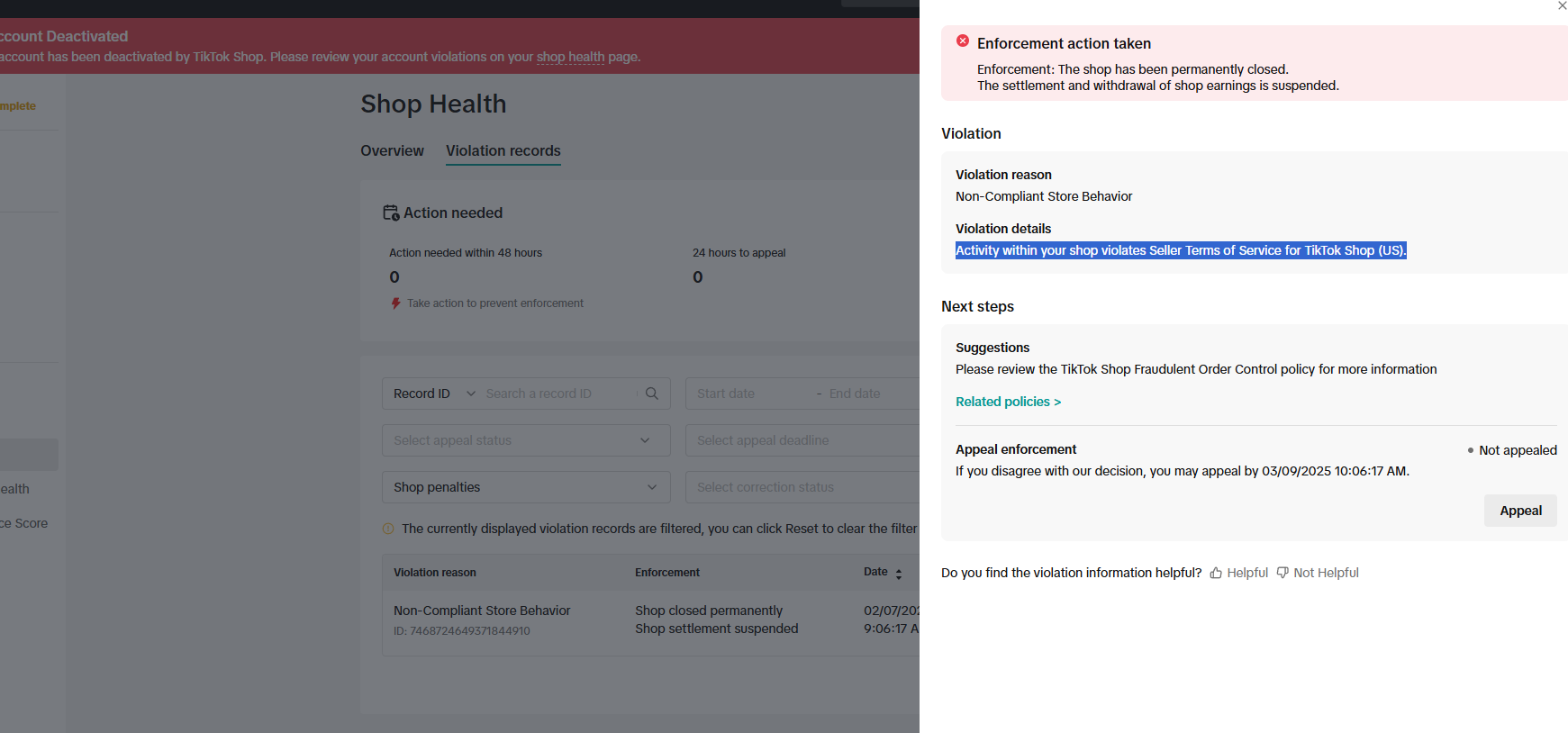Click the Action needed calendar icon
The image size is (1568, 733).
click(391, 213)
